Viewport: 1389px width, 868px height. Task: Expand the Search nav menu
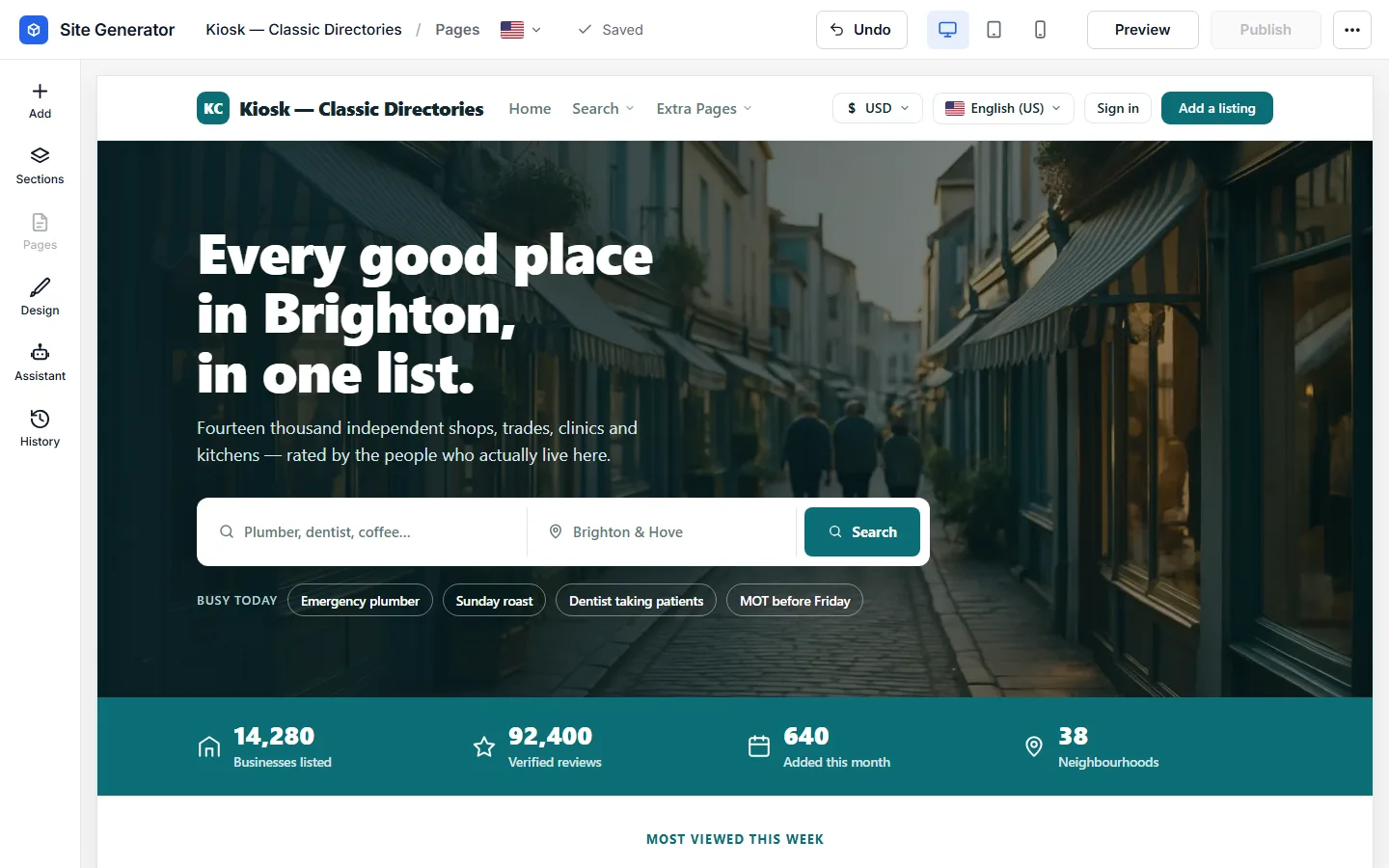click(603, 108)
